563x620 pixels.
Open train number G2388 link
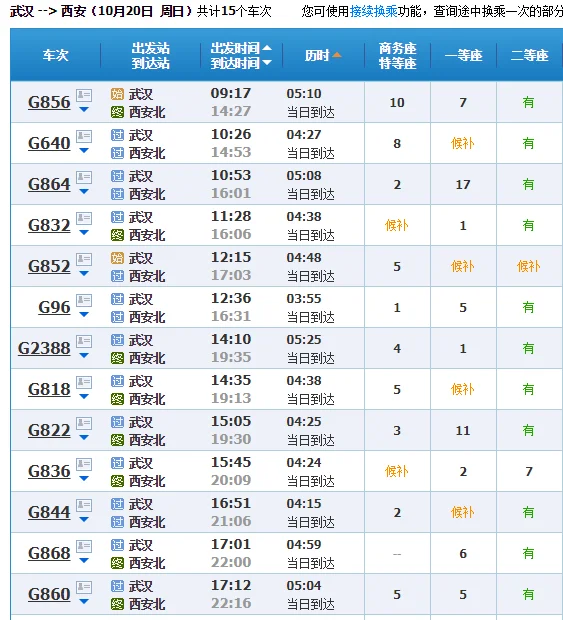(44, 348)
